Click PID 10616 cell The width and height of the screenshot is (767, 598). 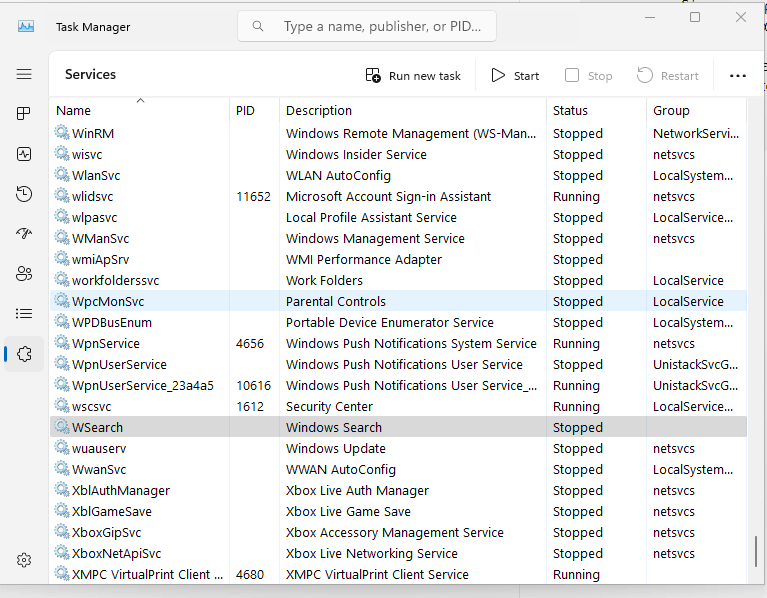tap(253, 386)
